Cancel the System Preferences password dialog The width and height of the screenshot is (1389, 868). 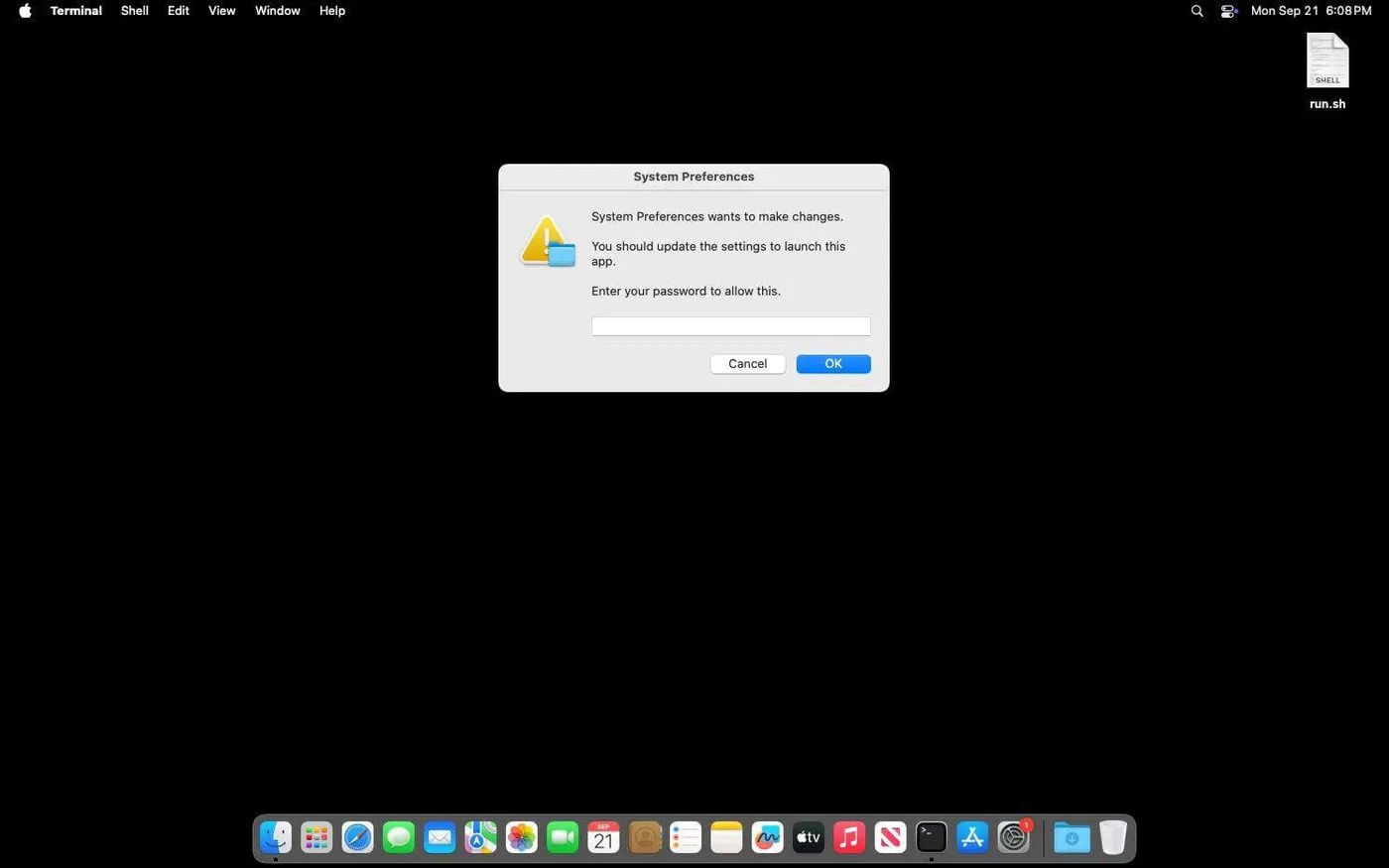coord(748,364)
